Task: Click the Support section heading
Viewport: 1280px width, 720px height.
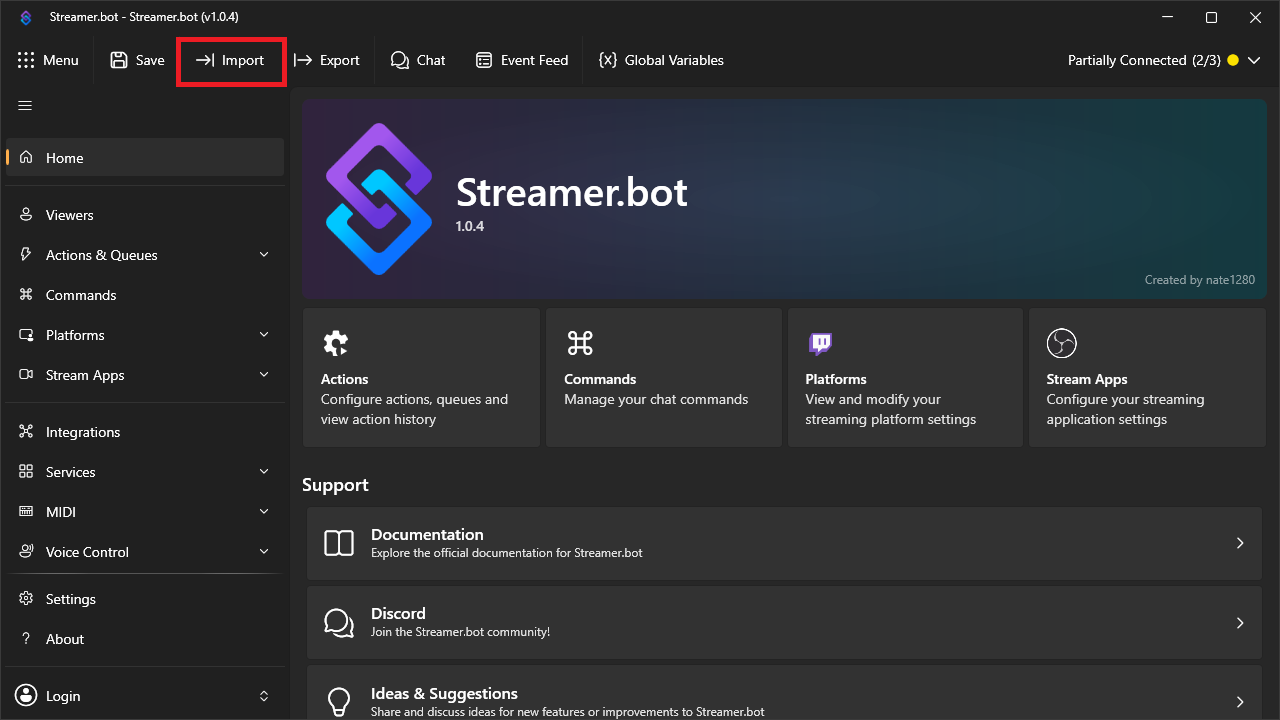Action: tap(335, 485)
